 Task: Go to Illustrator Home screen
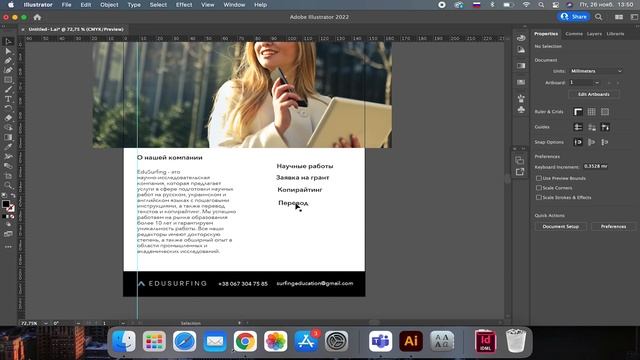(37, 17)
